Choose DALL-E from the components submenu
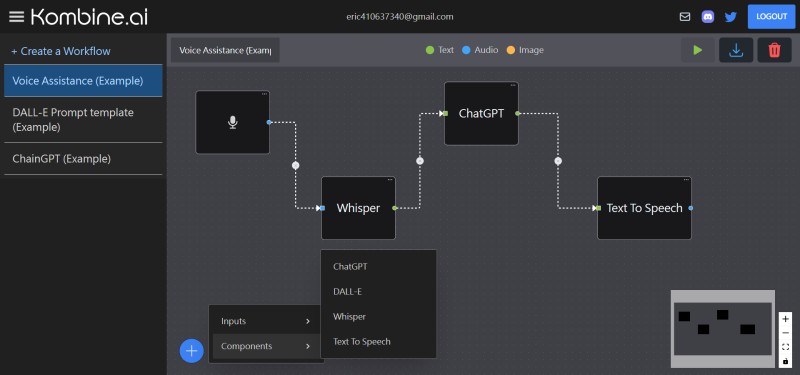This screenshot has width=800, height=375. tap(378, 291)
